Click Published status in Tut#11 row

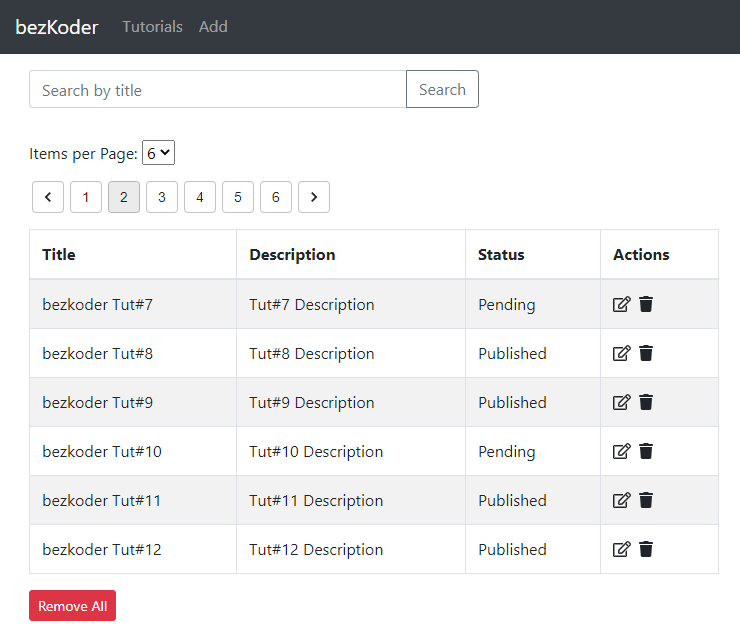point(512,500)
